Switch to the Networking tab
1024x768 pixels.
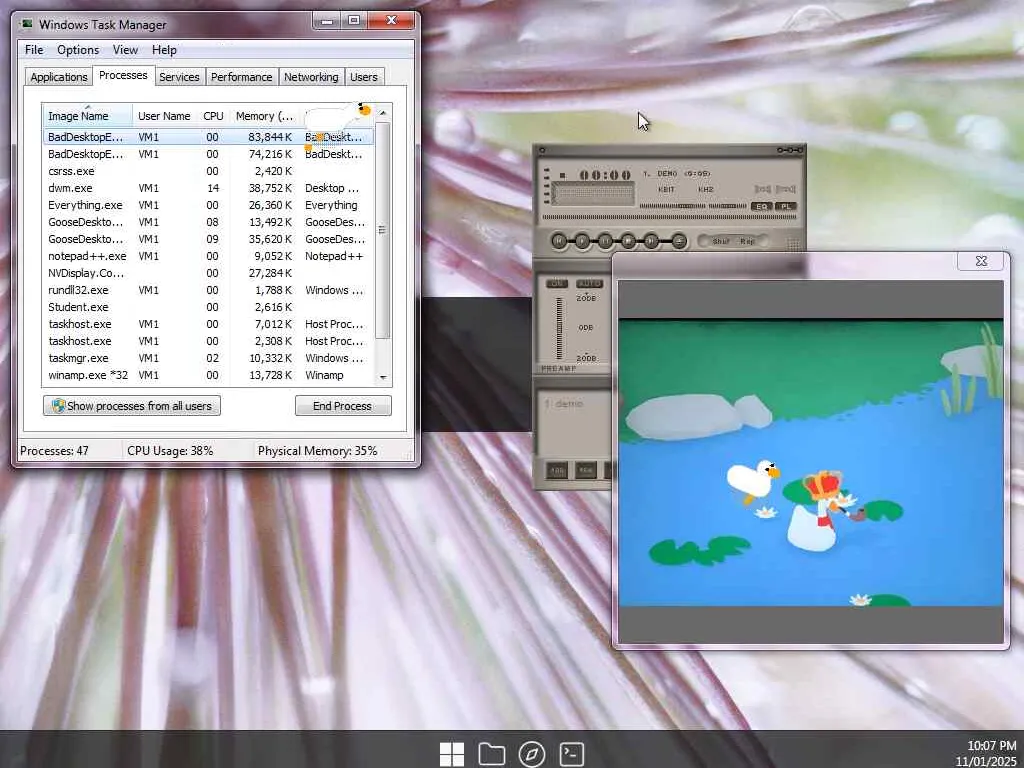point(311,77)
